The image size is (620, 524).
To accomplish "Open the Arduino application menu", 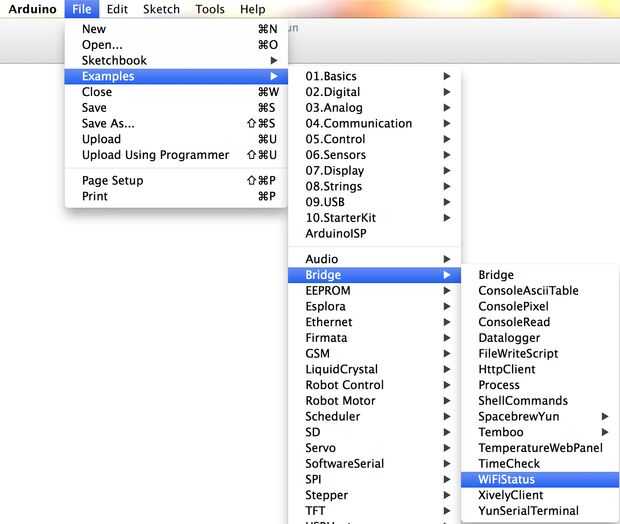I will tap(32, 9).
